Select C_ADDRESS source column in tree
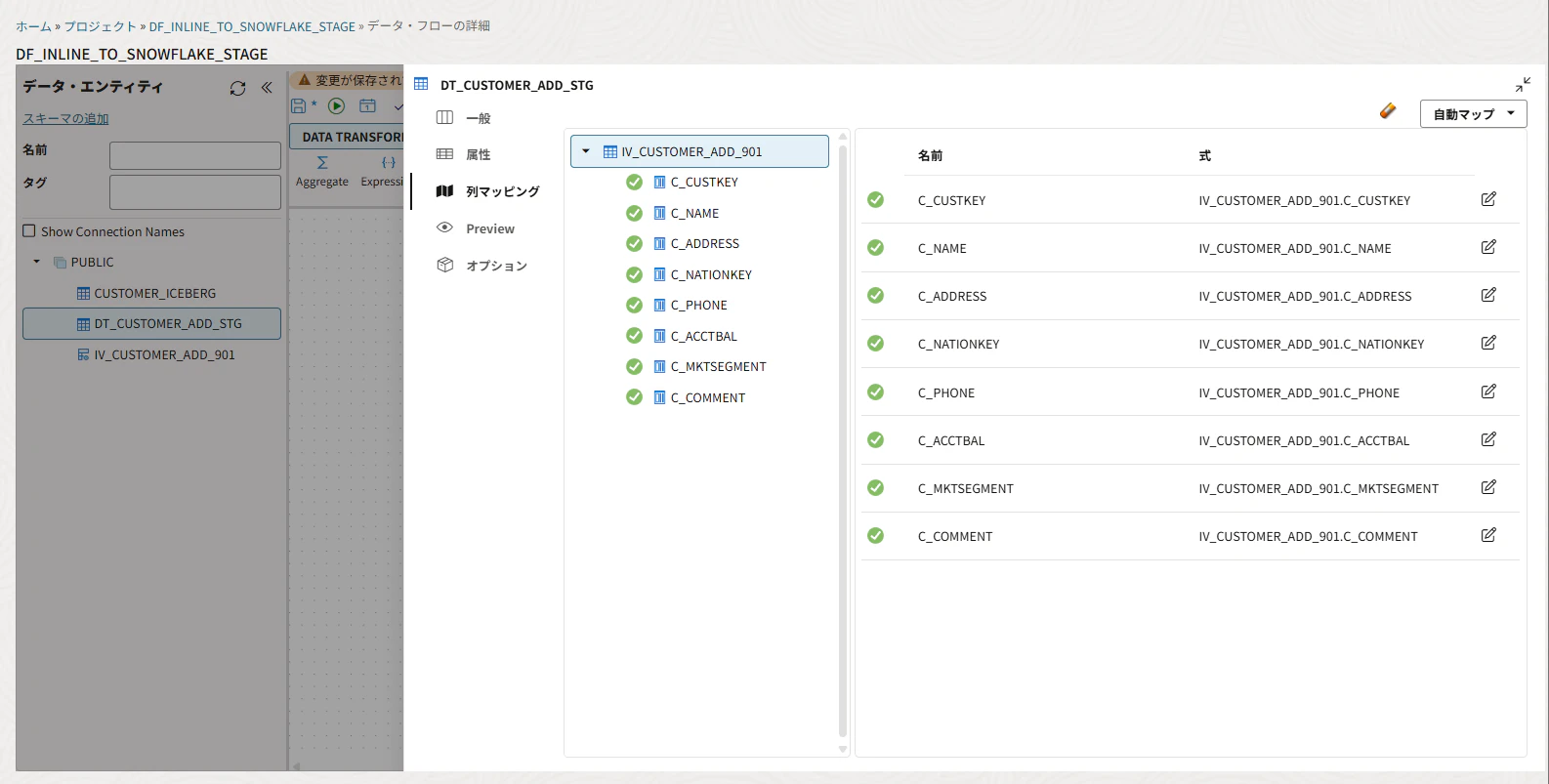 coord(704,243)
